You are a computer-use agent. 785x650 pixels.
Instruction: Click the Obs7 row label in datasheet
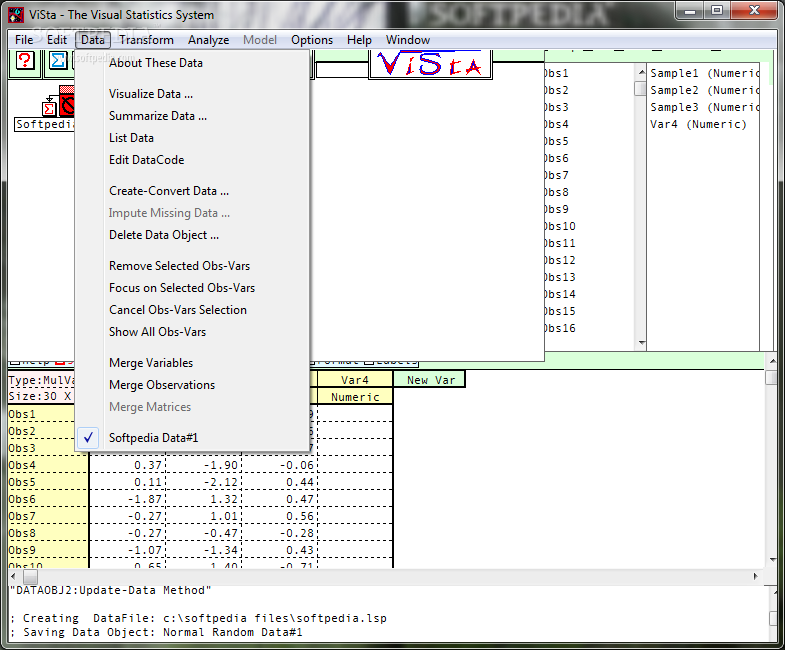click(x=48, y=516)
